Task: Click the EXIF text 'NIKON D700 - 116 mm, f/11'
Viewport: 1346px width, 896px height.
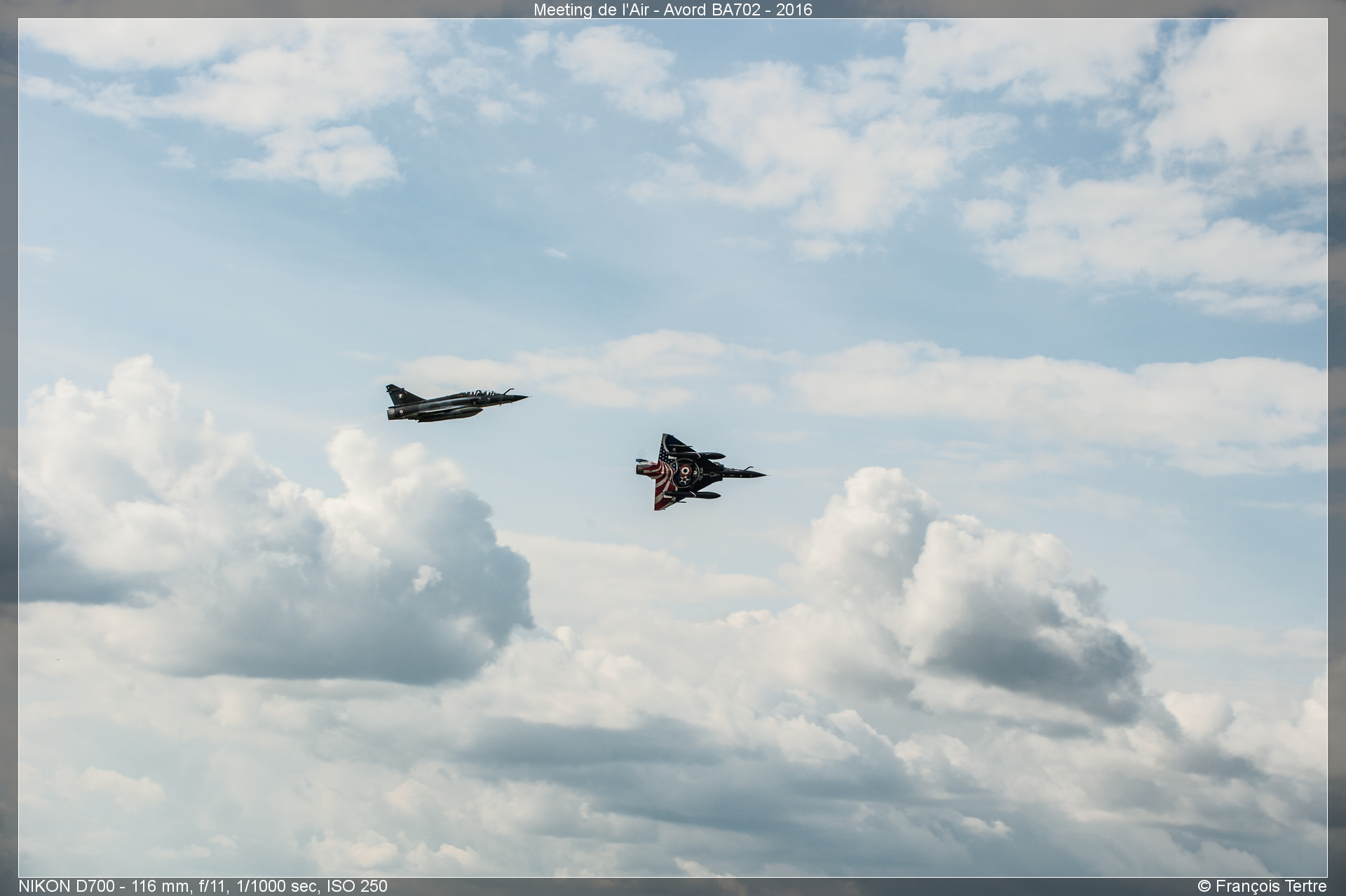Action: tap(123, 886)
